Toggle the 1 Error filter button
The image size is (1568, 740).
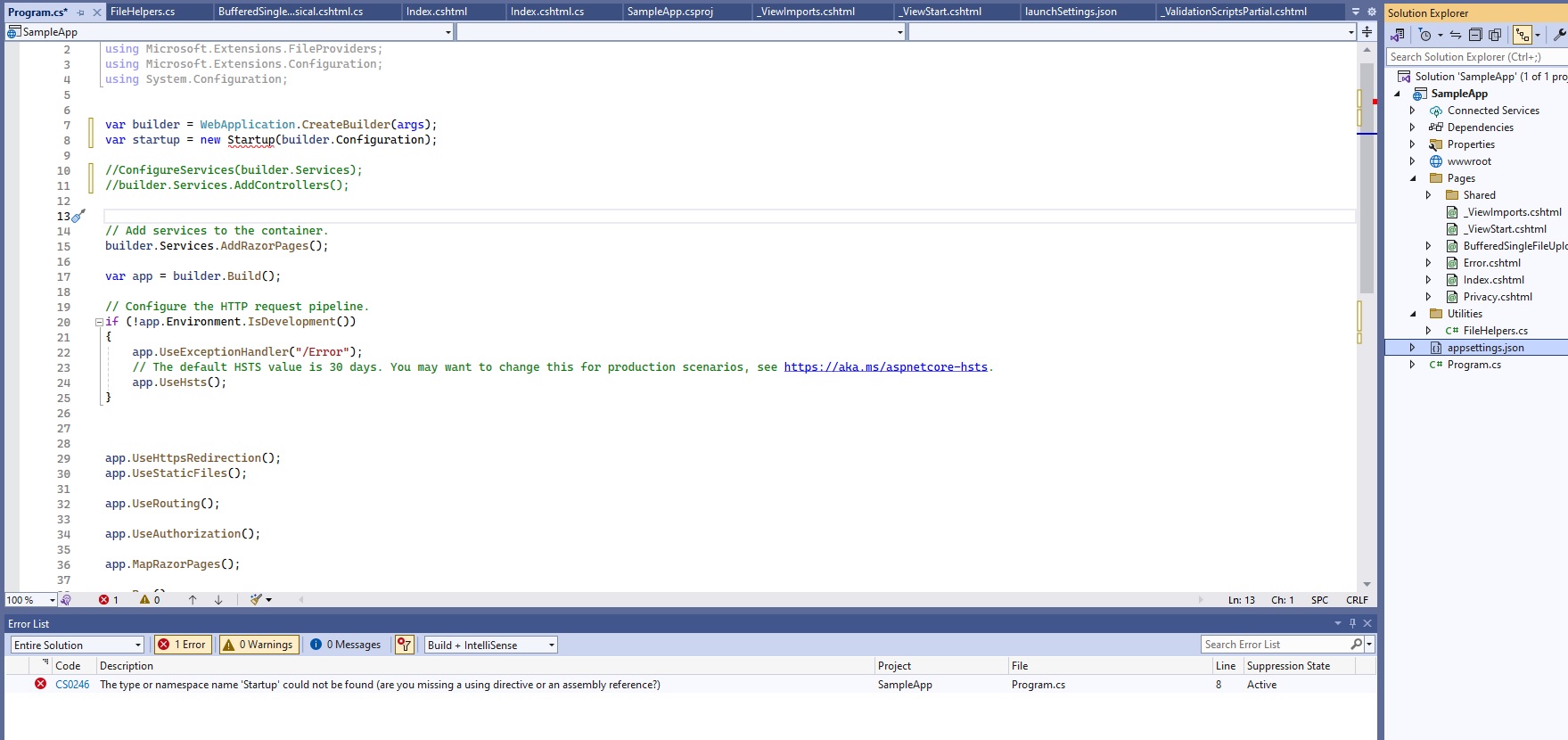(183, 645)
